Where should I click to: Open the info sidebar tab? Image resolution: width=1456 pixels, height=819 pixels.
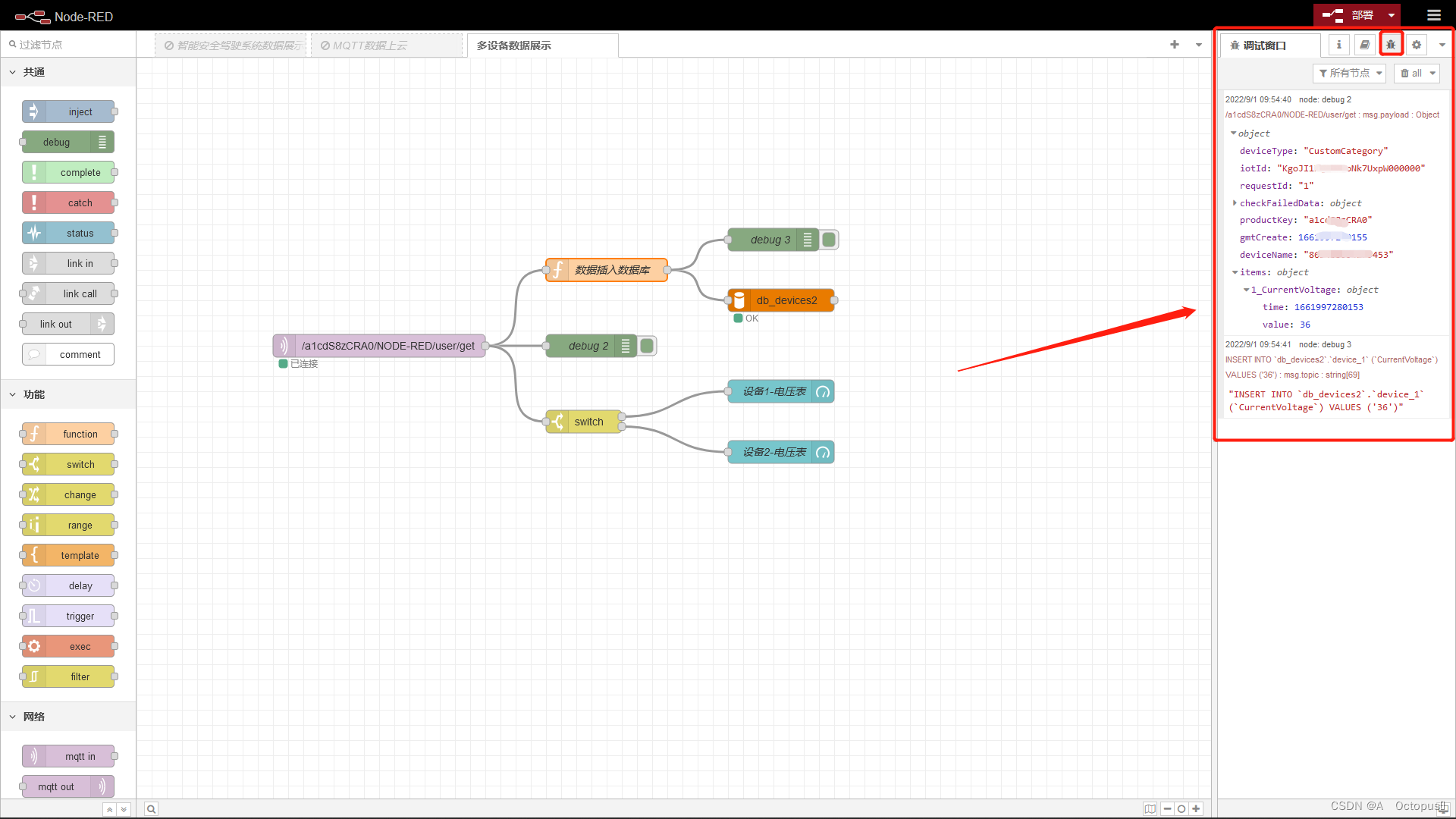pyautogui.click(x=1339, y=45)
